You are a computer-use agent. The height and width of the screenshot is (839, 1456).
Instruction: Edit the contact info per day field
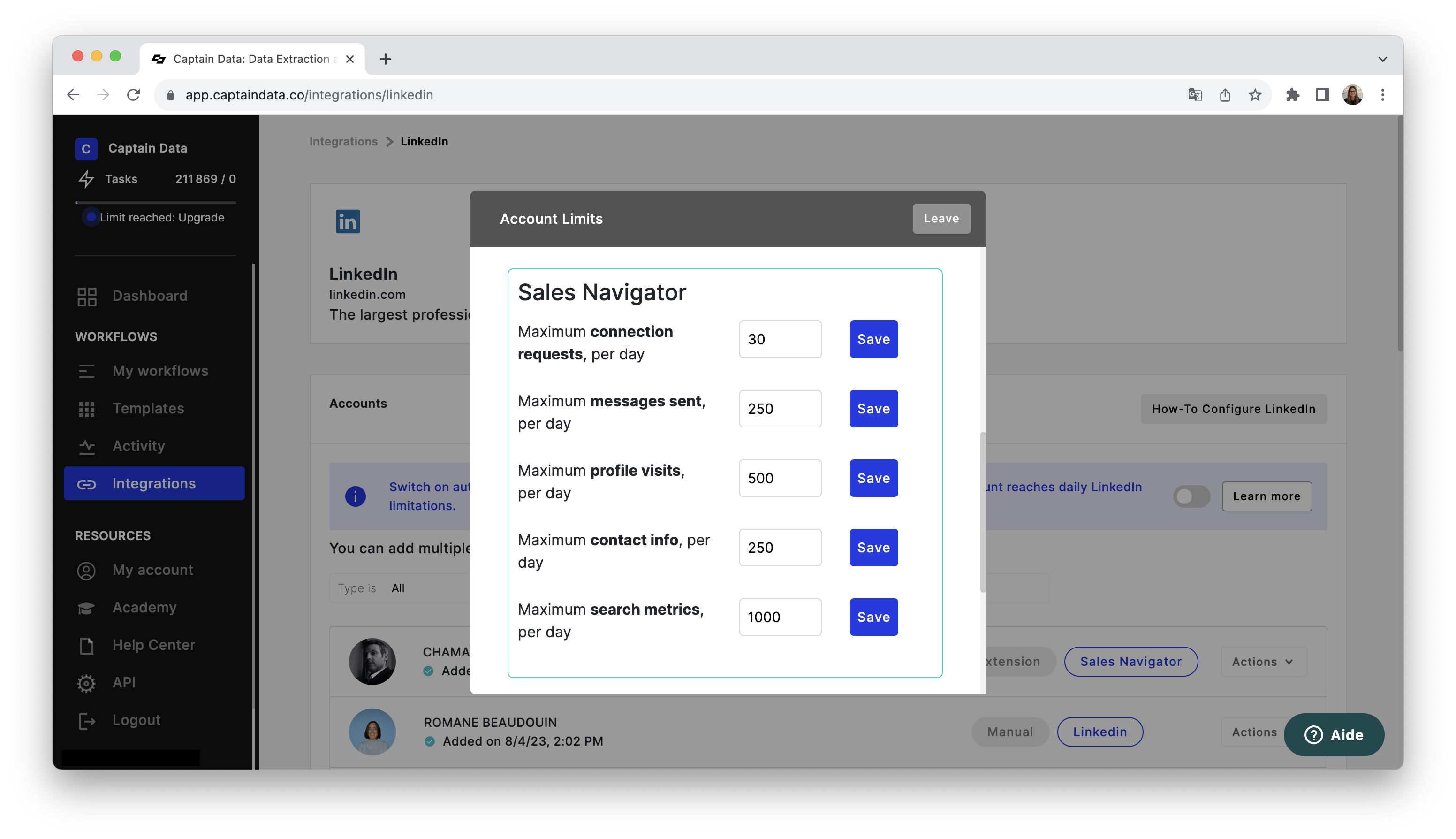pos(780,548)
